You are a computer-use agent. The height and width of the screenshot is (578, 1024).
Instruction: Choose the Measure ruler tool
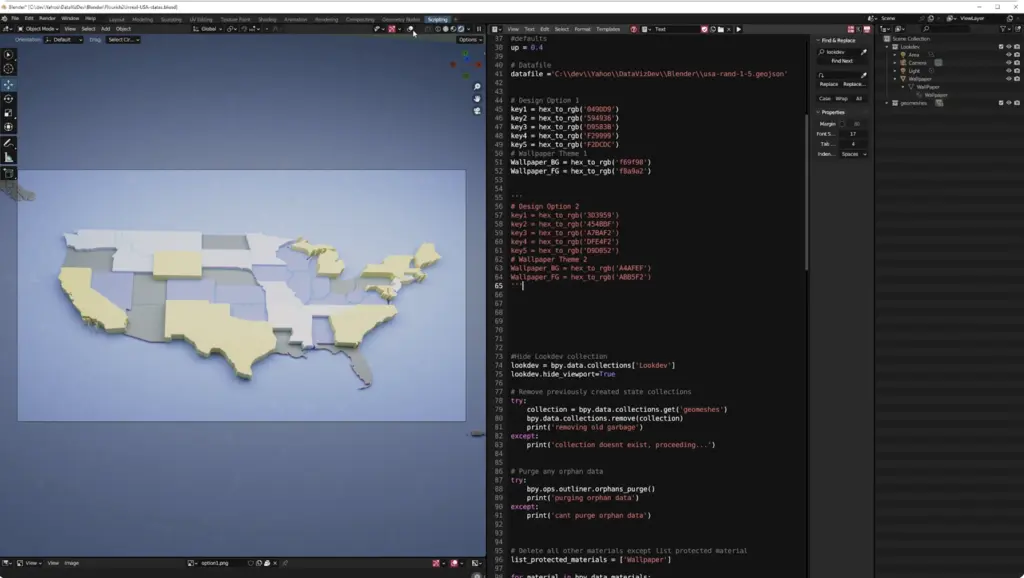point(8,157)
